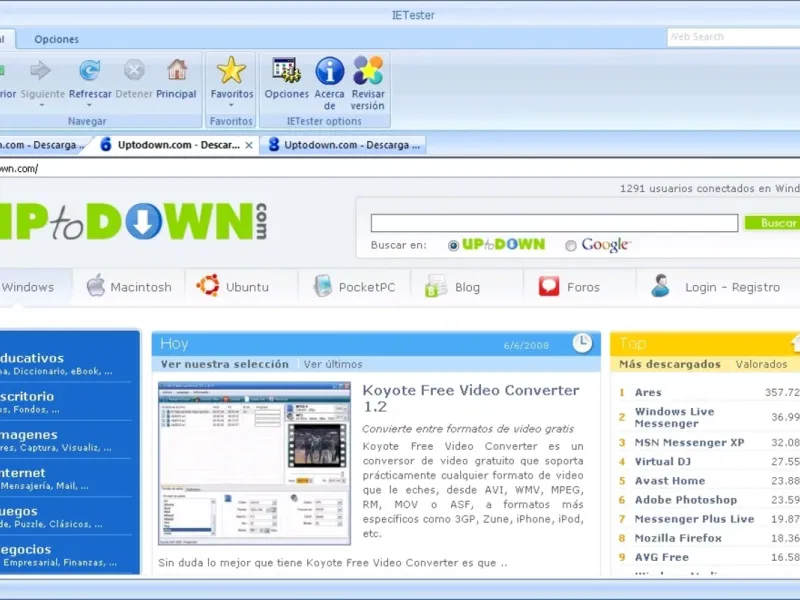800x600 pixels.
Task: Click the IE8 icon on third tab
Action: (x=274, y=144)
